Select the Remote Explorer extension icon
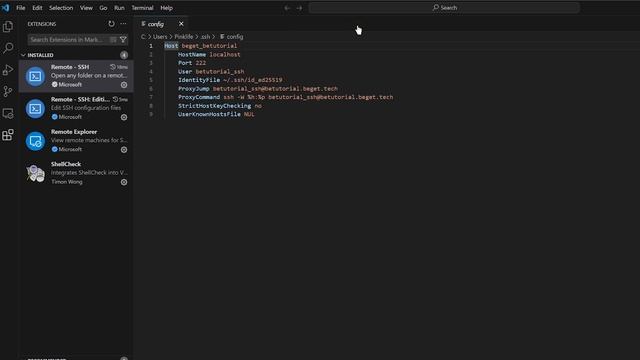The width and height of the screenshot is (640, 360). click(36, 141)
